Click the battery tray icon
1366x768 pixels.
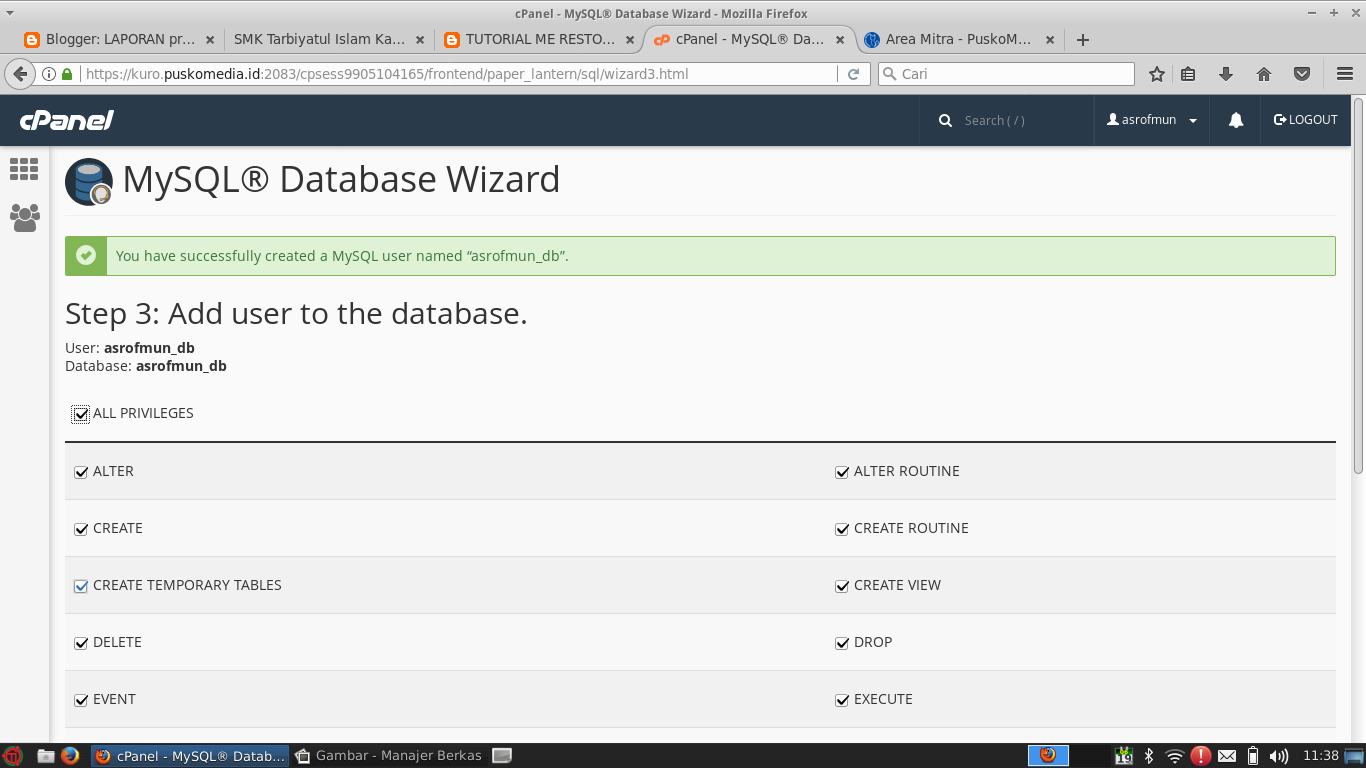[x=1253, y=756]
